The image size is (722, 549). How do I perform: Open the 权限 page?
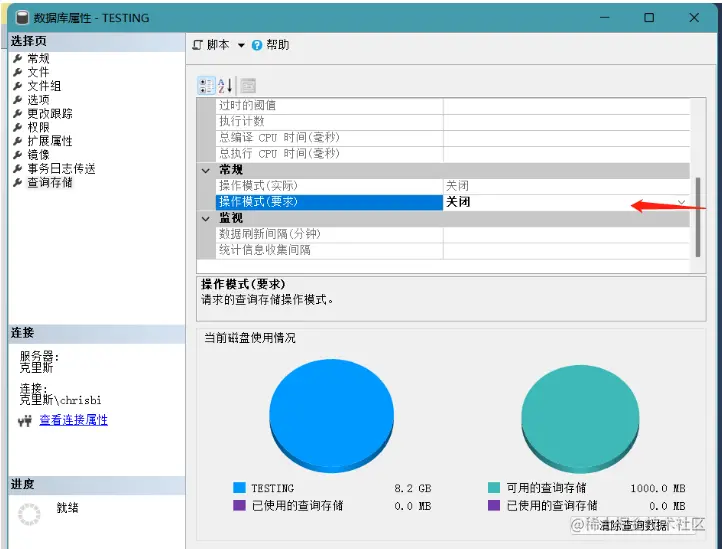[38, 128]
